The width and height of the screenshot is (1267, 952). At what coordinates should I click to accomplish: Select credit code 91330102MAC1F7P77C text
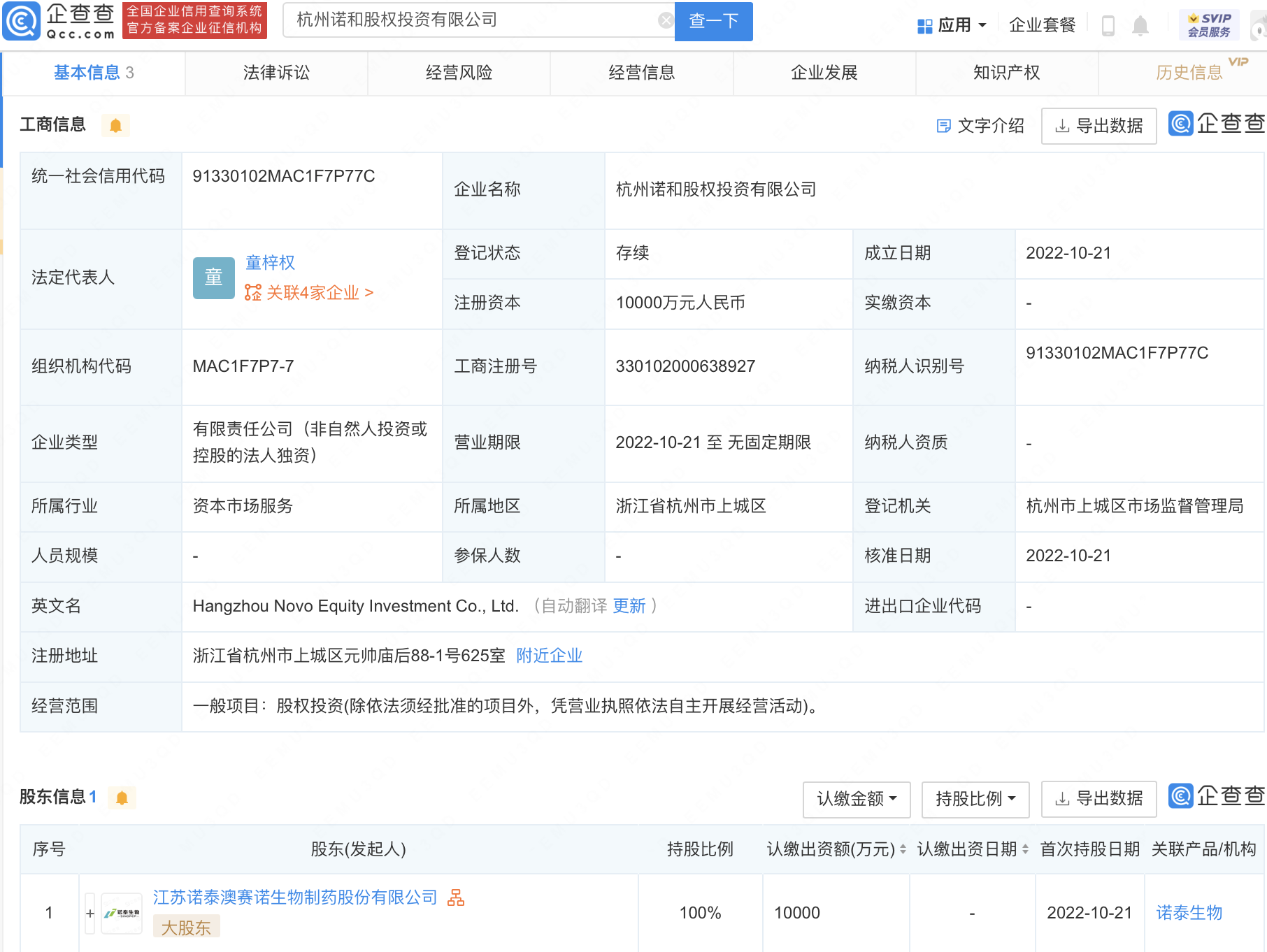[x=284, y=176]
